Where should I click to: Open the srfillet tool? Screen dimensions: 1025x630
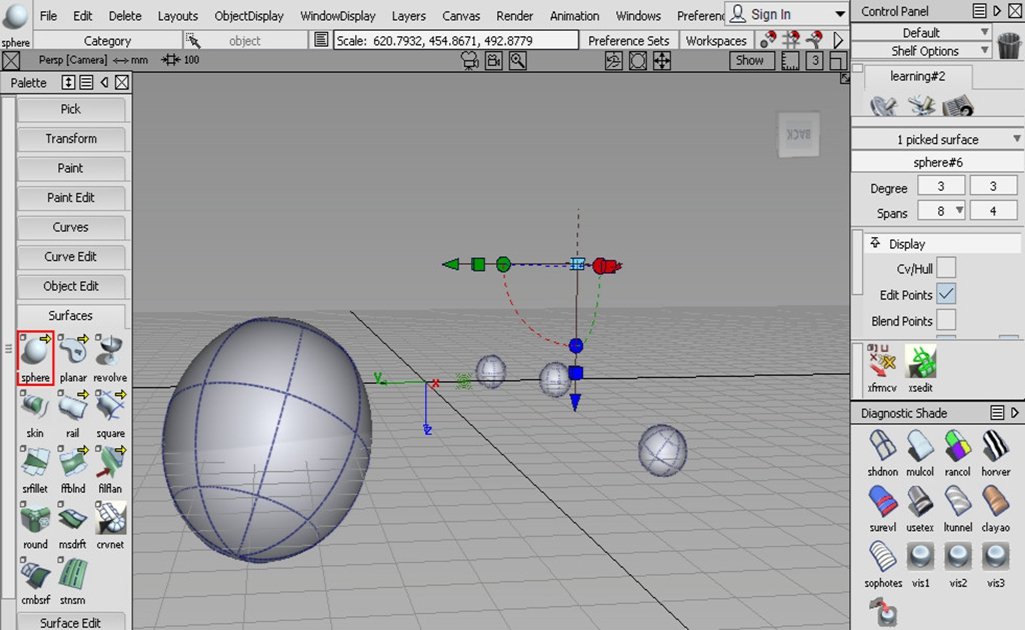coord(35,469)
